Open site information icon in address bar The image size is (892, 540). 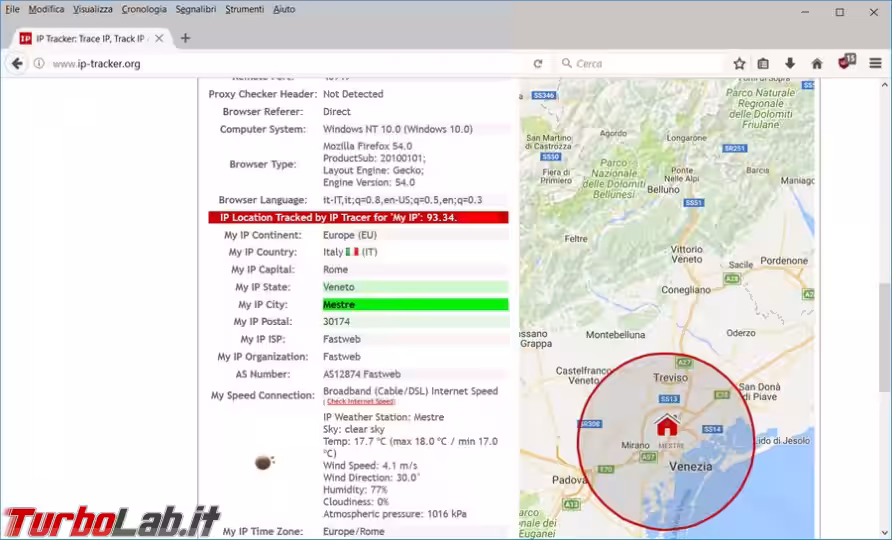(39, 64)
